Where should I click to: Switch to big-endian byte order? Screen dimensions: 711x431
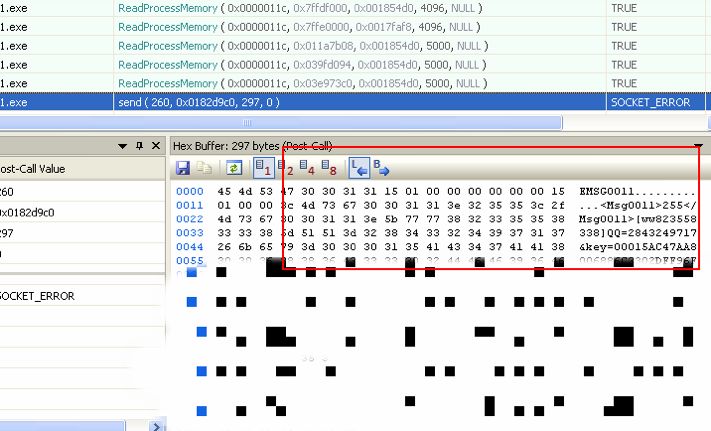(381, 168)
